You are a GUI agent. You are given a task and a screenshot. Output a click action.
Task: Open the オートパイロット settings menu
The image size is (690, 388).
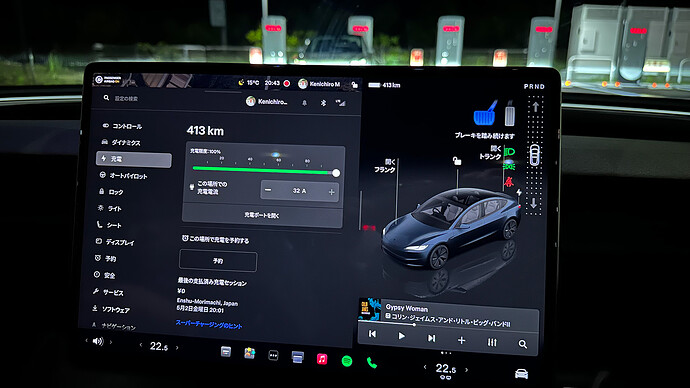pos(123,176)
